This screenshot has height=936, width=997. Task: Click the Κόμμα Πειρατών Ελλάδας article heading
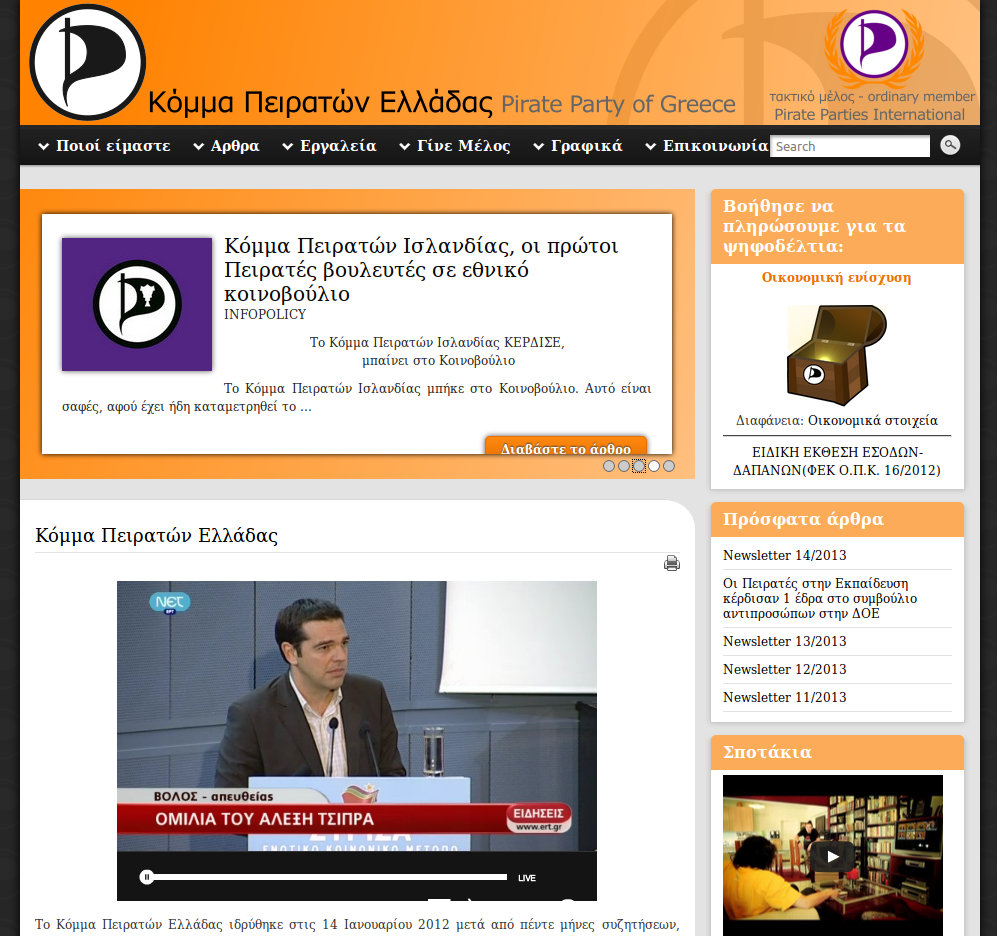156,535
